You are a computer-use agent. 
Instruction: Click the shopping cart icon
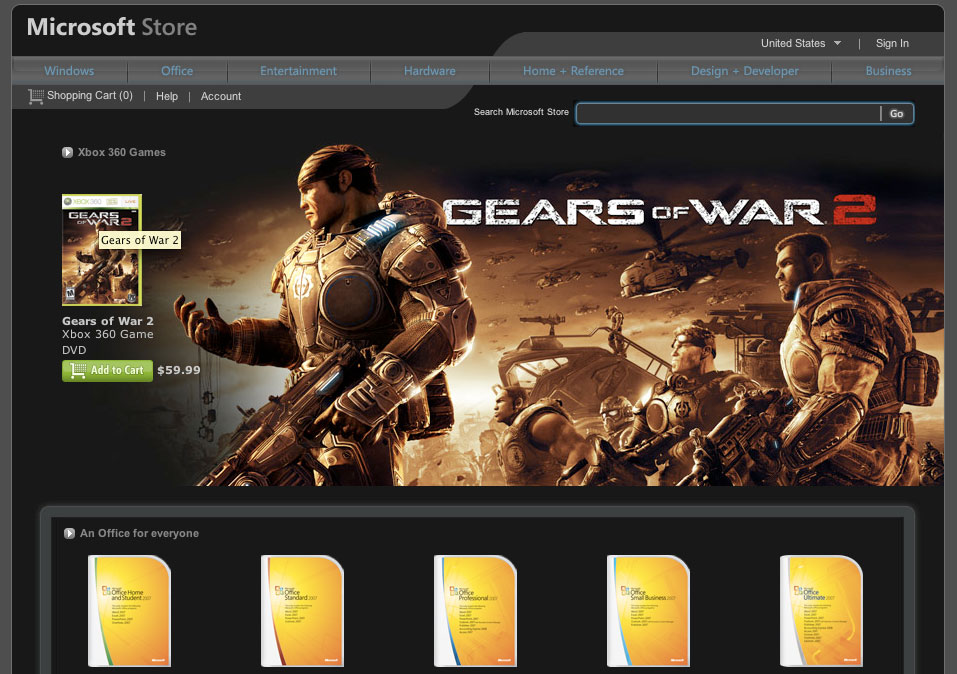click(x=35, y=96)
